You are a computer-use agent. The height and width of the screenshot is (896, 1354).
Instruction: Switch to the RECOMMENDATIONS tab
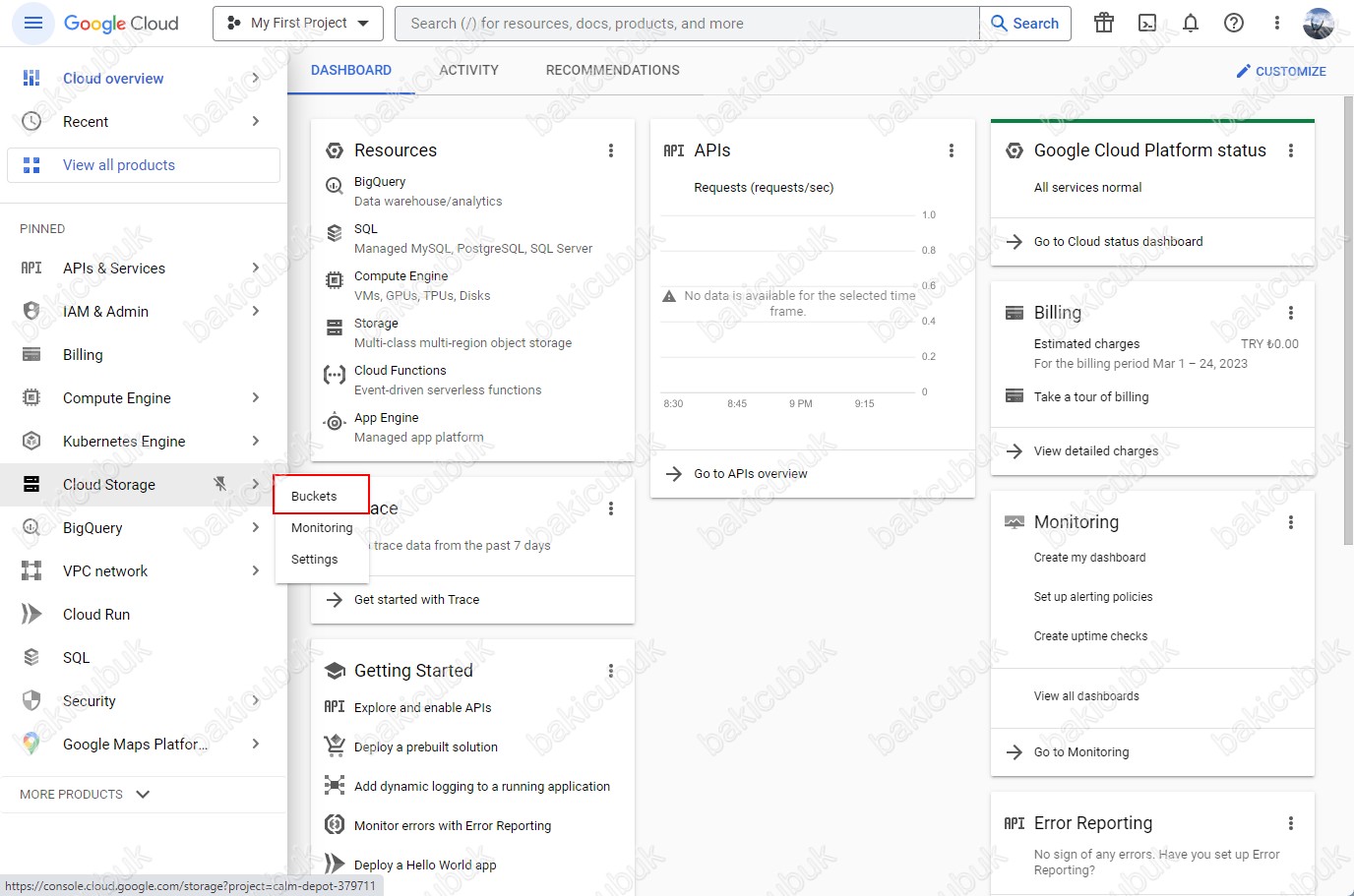pyautogui.click(x=612, y=70)
